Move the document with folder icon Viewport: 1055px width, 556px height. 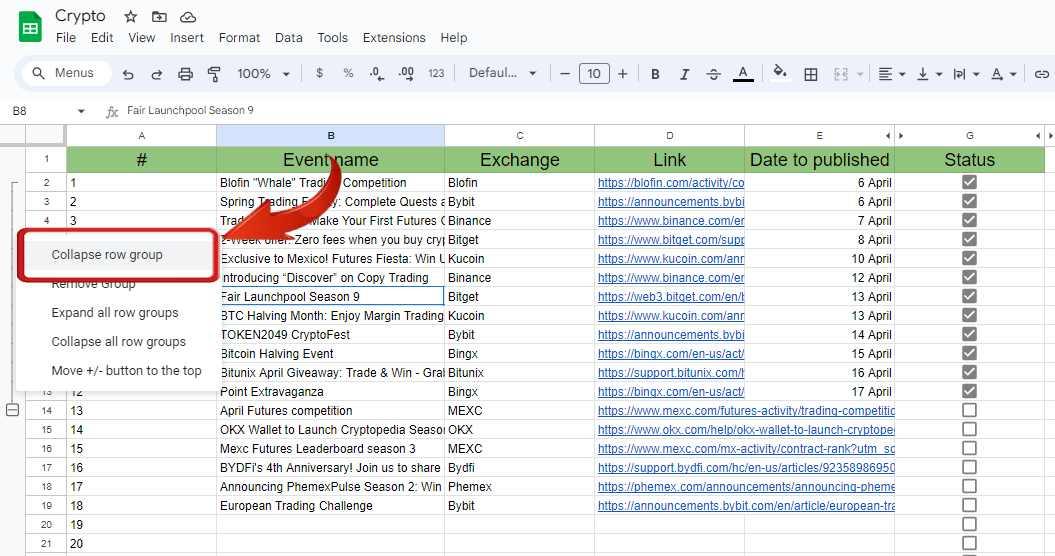159,16
